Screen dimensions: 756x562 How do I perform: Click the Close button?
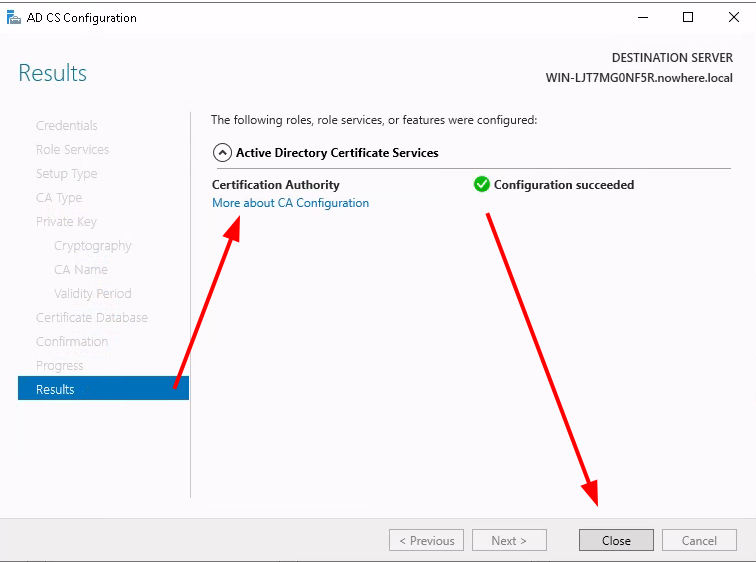616,540
